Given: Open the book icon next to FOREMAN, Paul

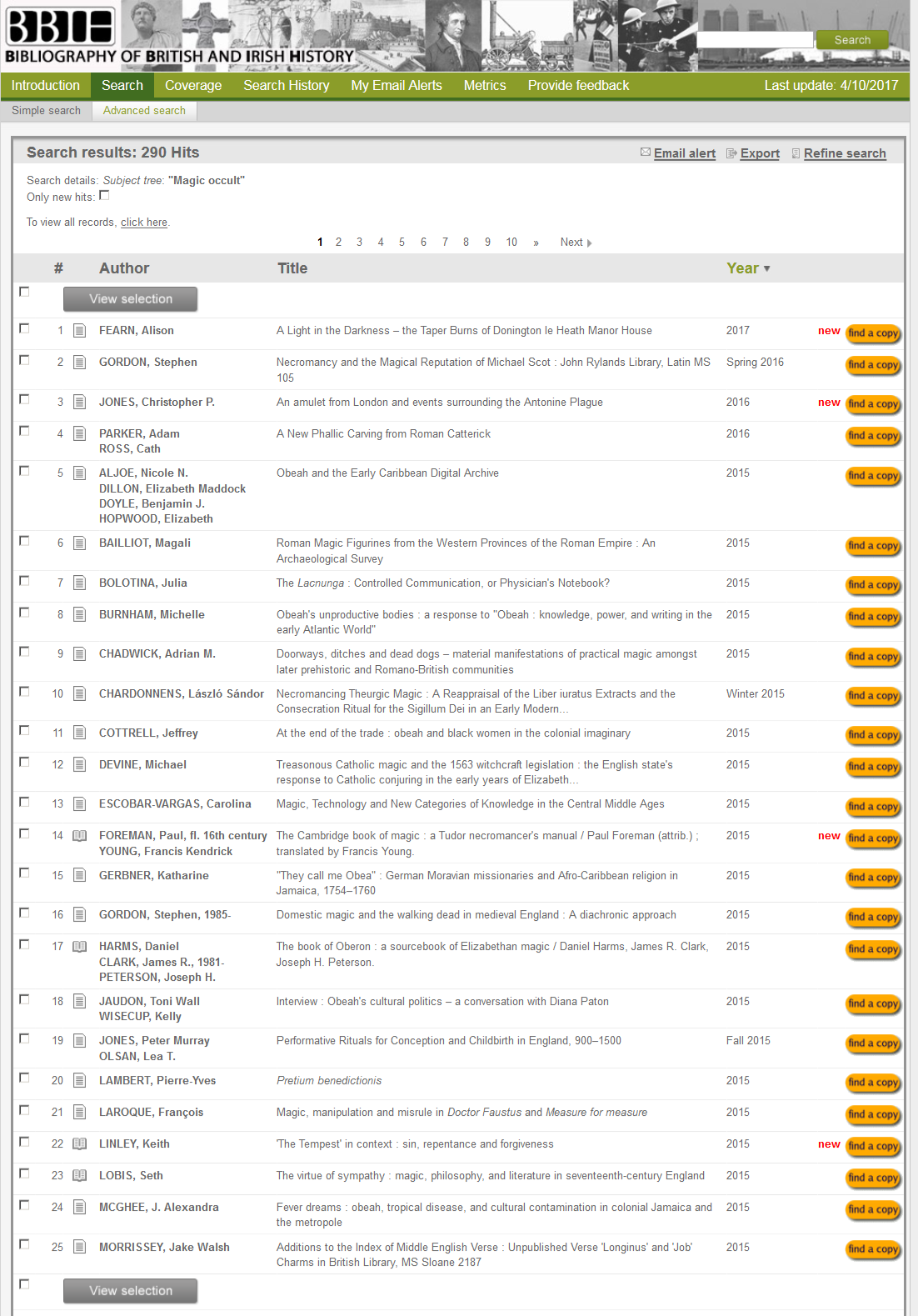Looking at the screenshot, I should [x=79, y=836].
